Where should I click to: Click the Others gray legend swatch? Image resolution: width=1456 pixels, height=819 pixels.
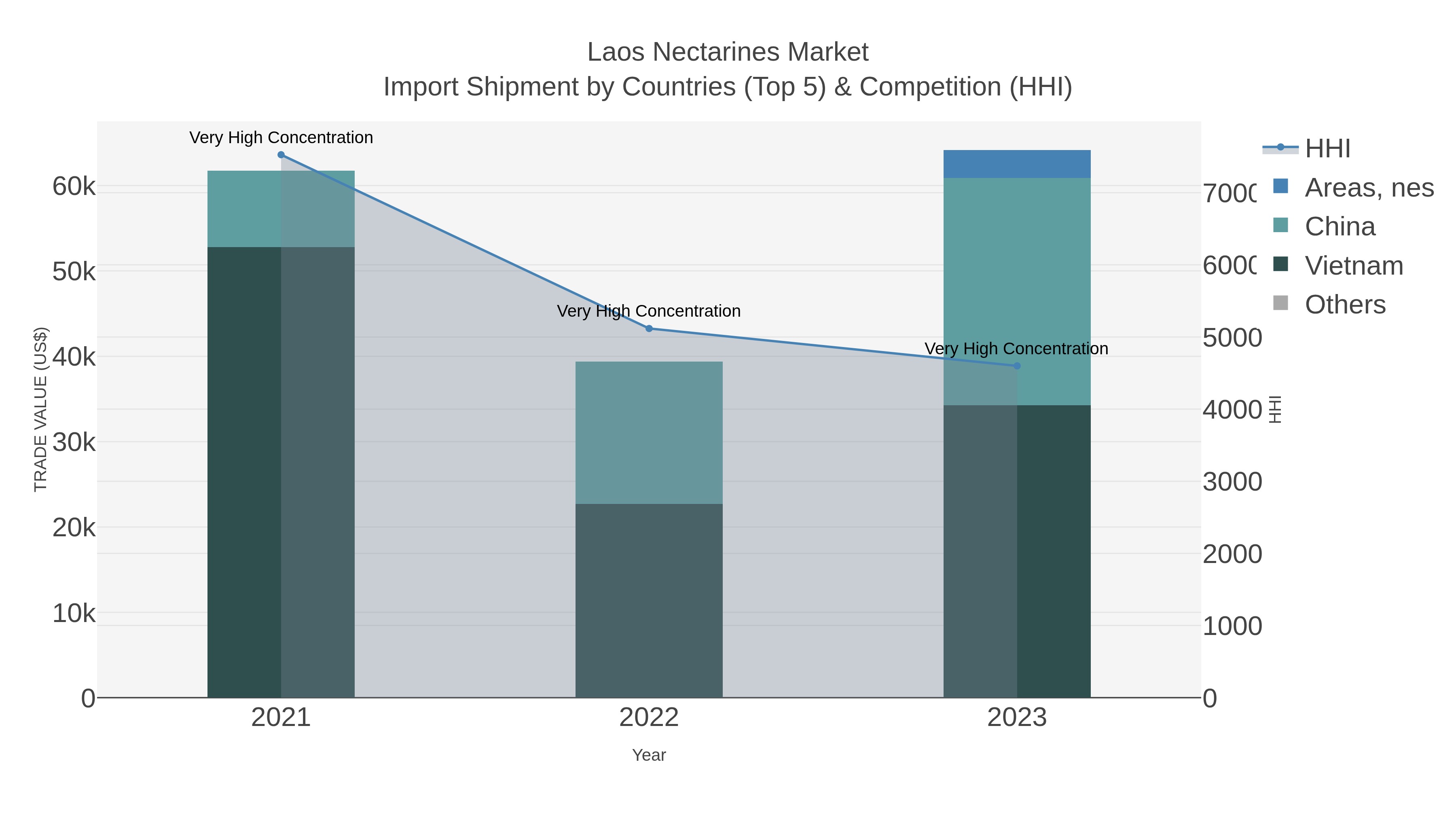point(1280,303)
